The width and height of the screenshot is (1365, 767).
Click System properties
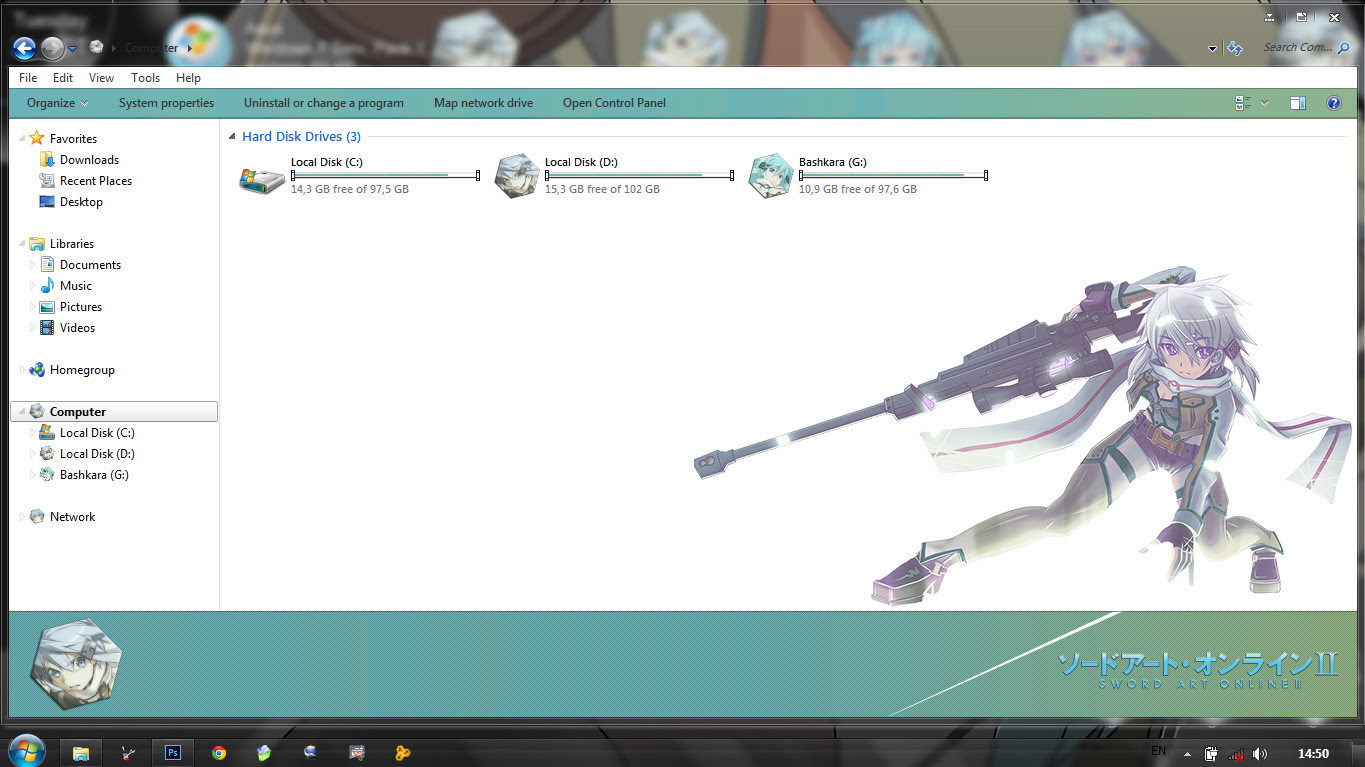point(166,103)
